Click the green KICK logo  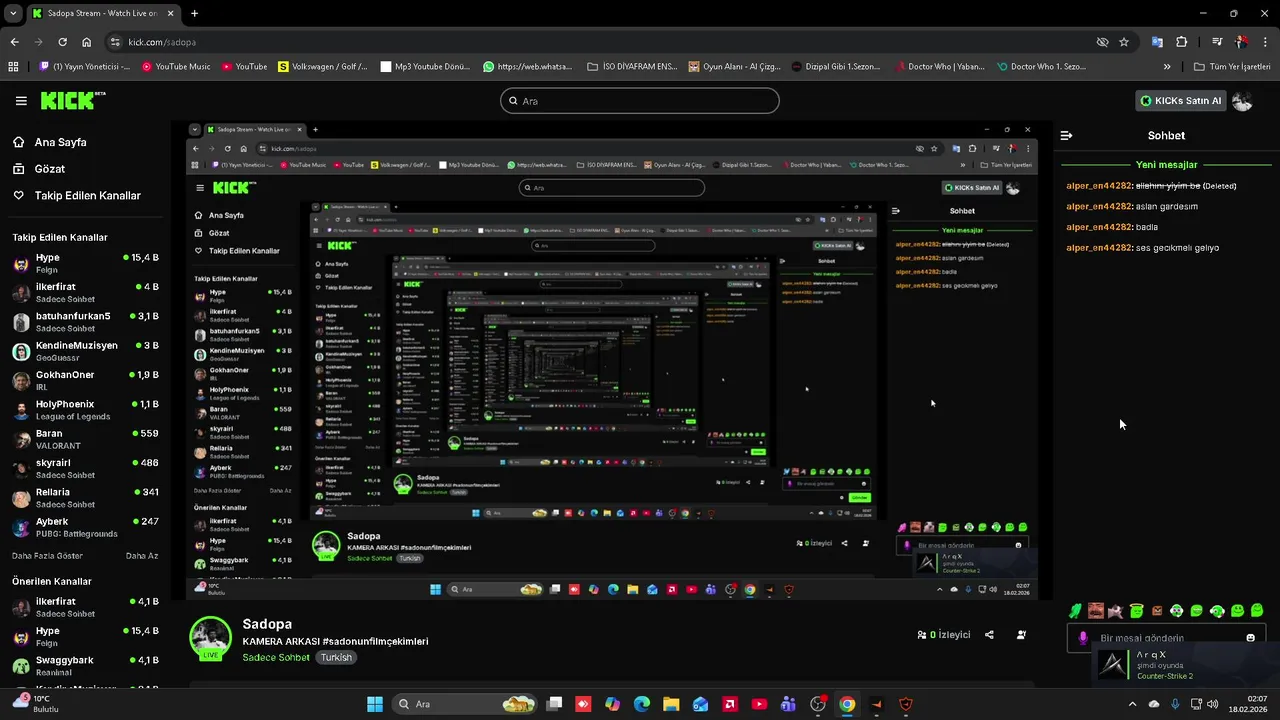pos(73,100)
